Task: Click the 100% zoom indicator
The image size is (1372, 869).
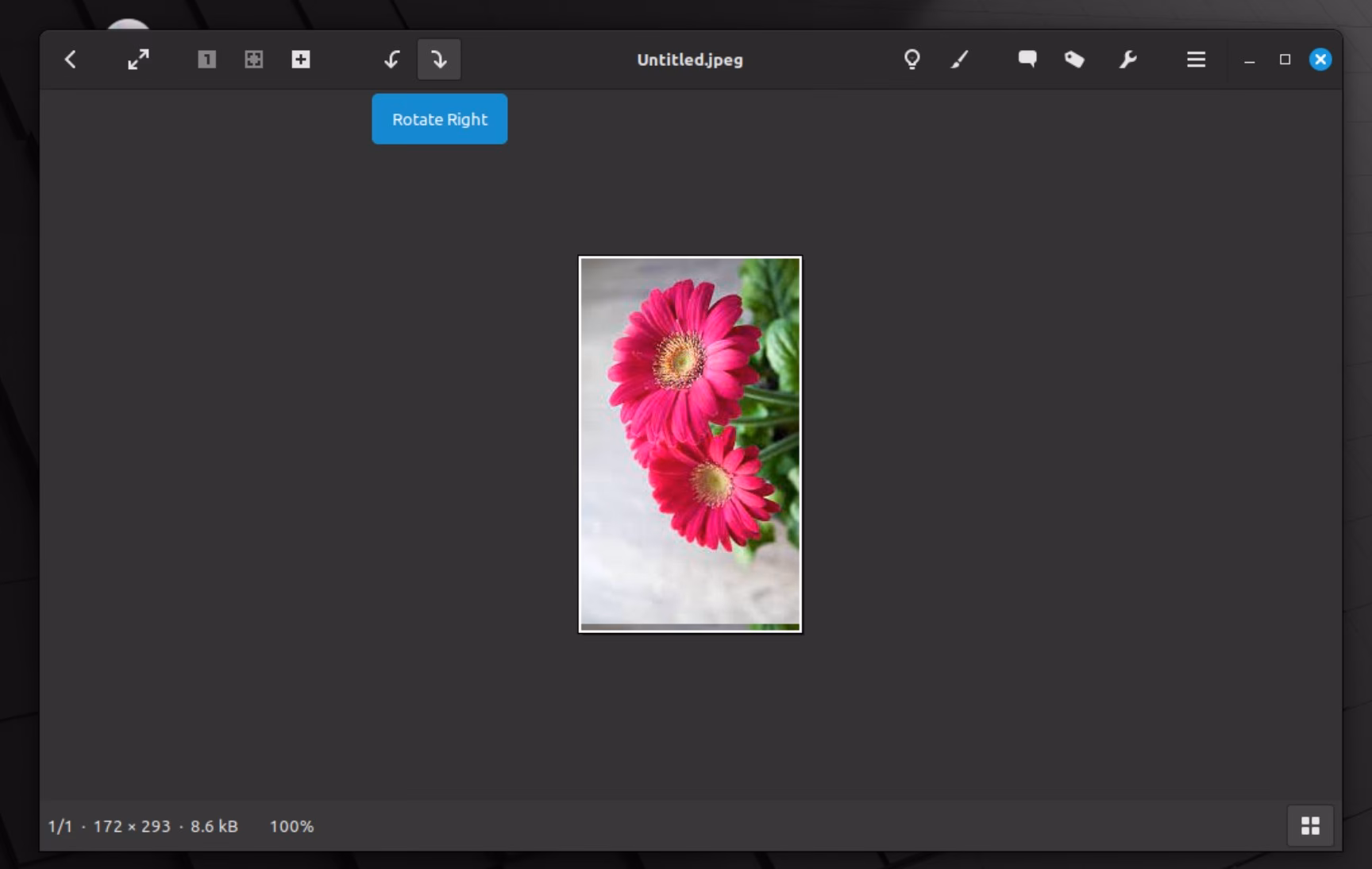Action: [x=291, y=826]
